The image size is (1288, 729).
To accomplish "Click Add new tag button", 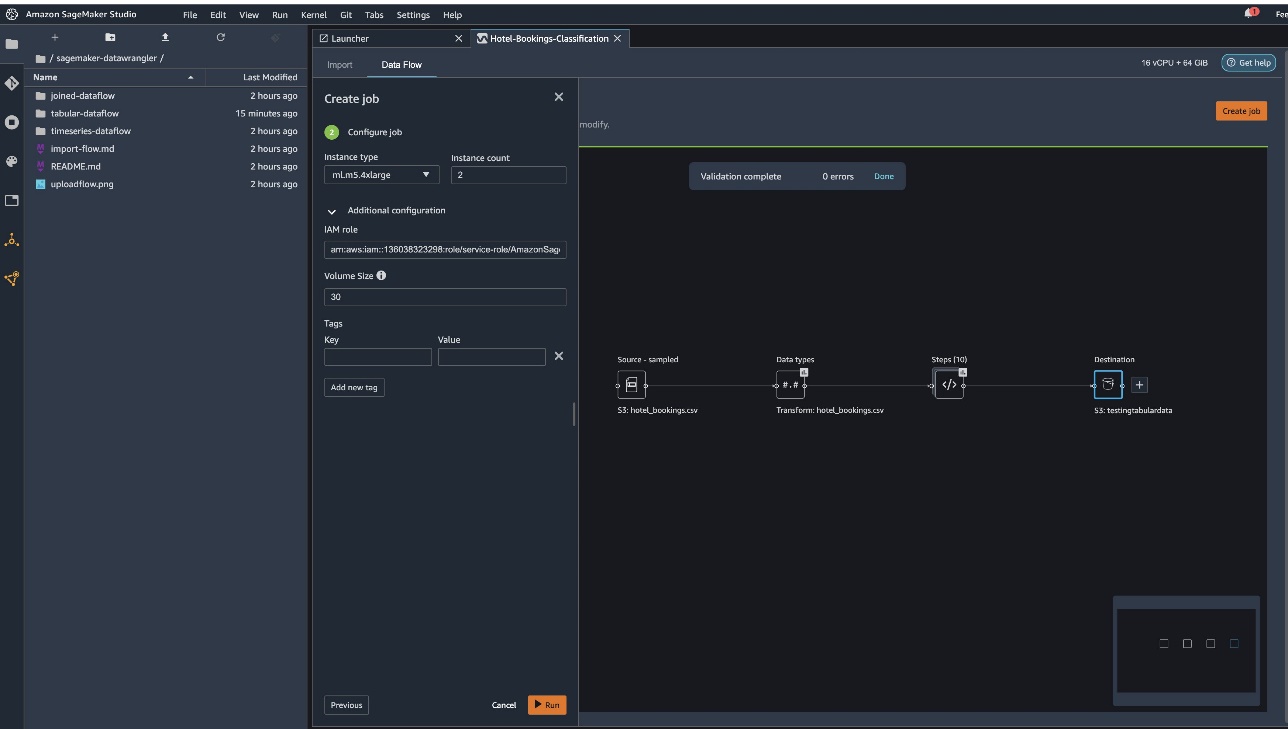I will click(x=354, y=387).
